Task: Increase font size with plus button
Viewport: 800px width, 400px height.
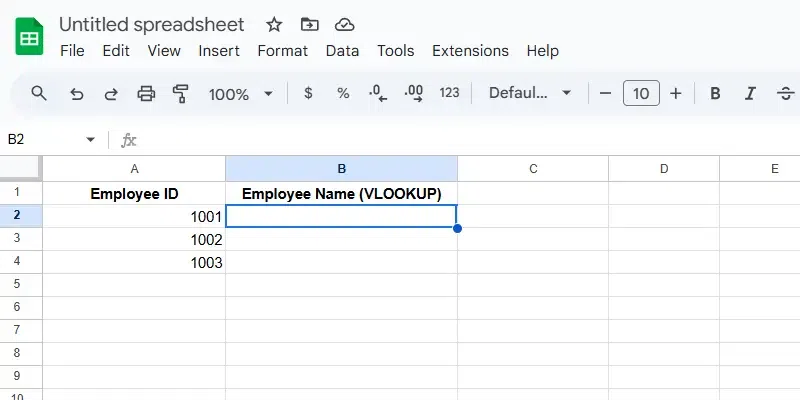Action: (x=676, y=93)
